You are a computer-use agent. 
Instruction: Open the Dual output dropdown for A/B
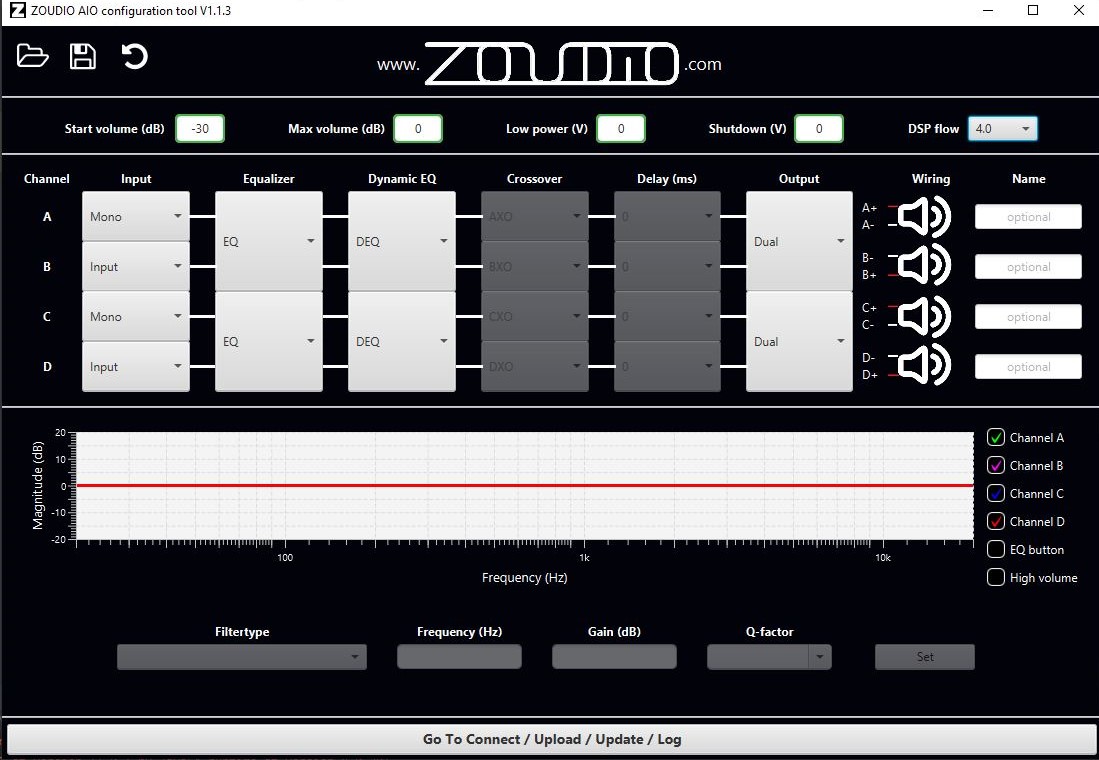point(799,241)
